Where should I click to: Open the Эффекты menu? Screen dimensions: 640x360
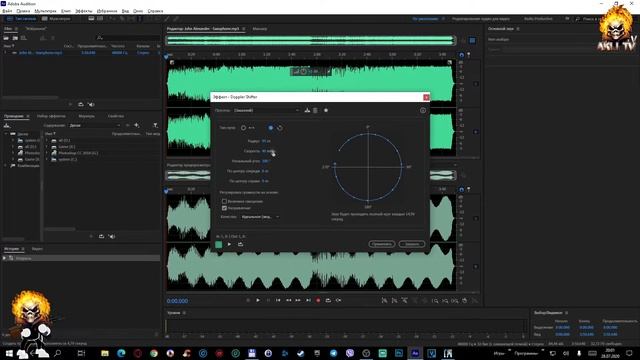pos(84,11)
